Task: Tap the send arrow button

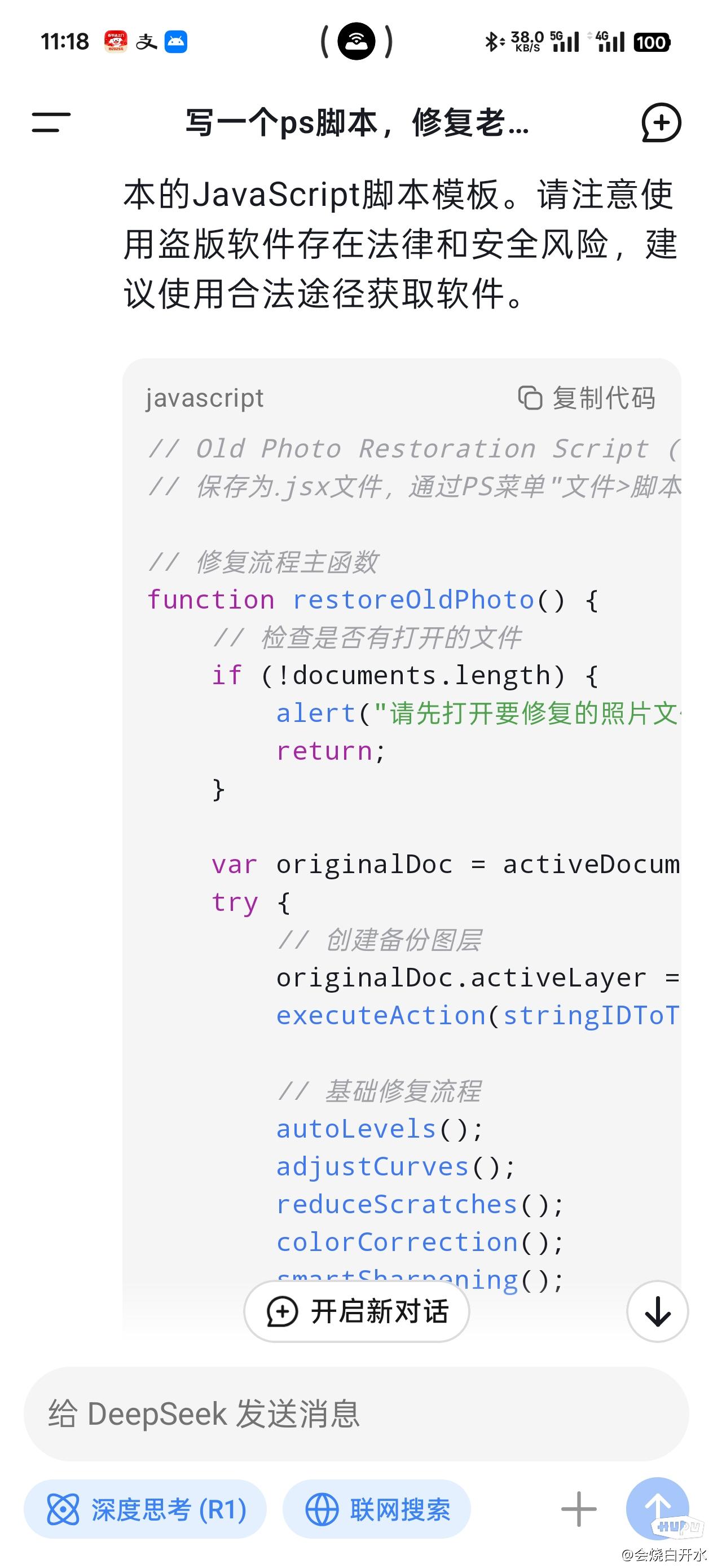Action: [658, 1508]
